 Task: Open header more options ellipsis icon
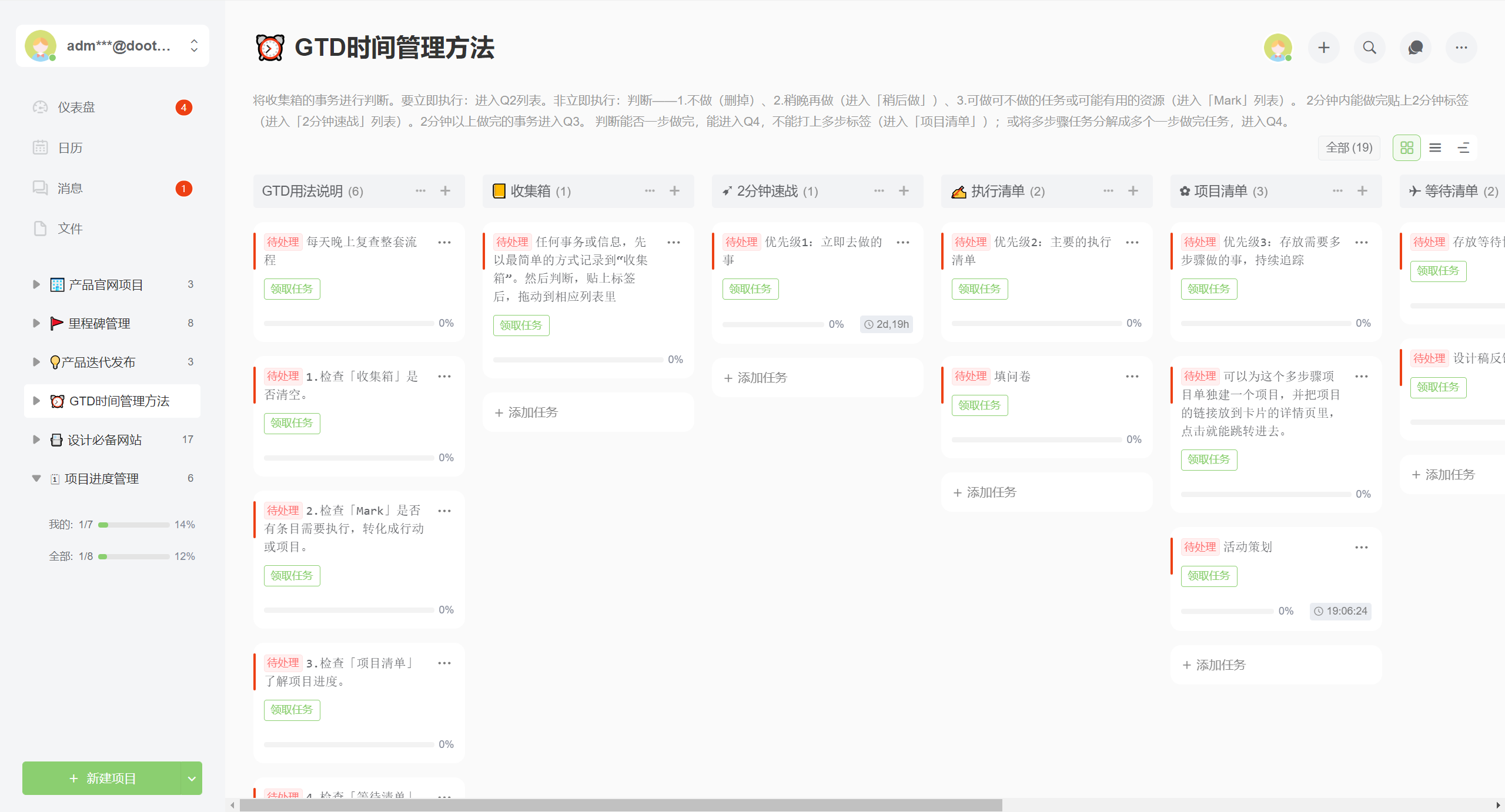coord(1461,48)
